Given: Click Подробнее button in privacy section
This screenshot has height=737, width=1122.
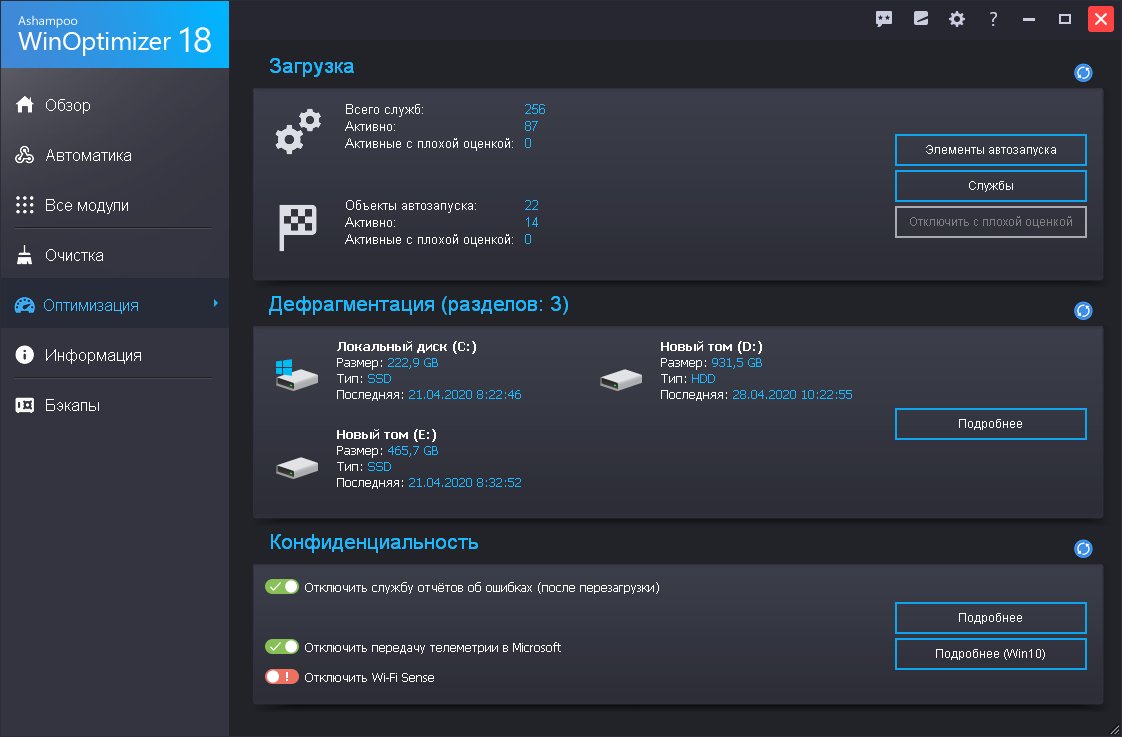Looking at the screenshot, I should pos(990,618).
